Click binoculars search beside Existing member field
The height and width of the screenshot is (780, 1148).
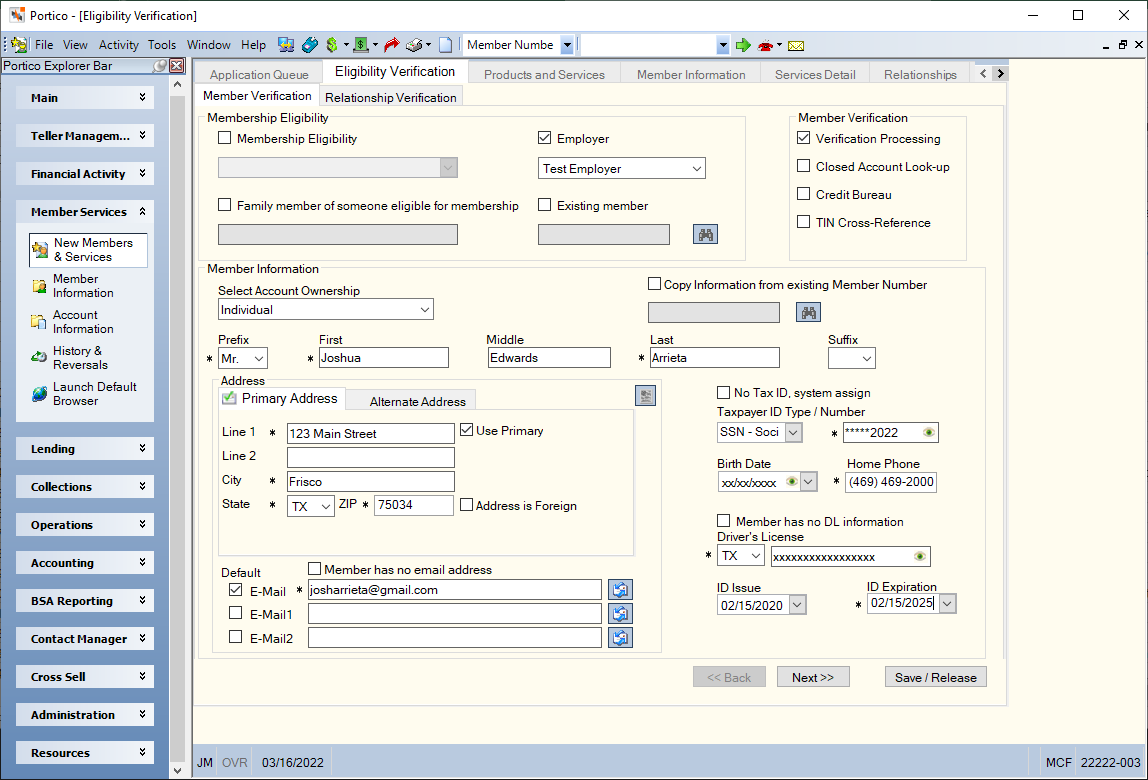pyautogui.click(x=705, y=234)
